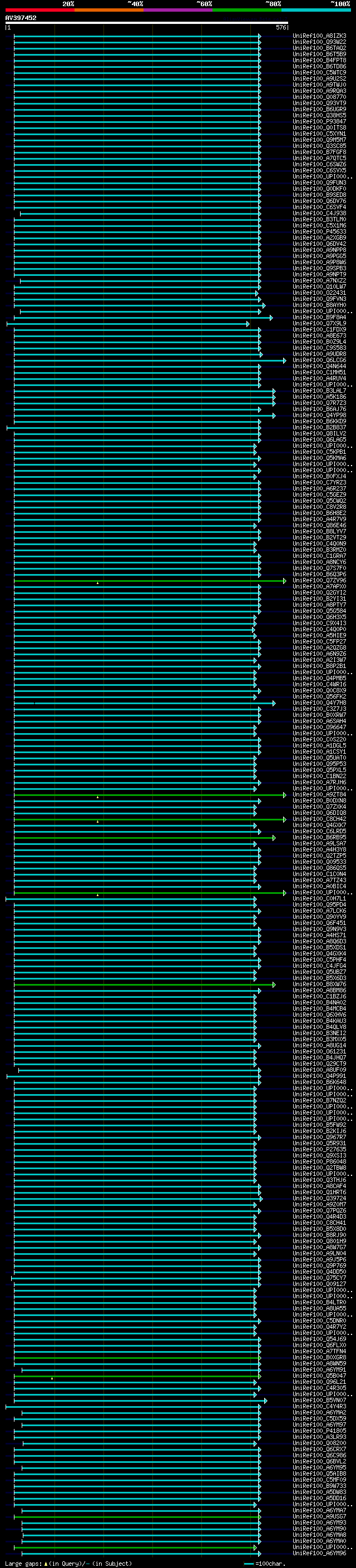The width and height of the screenshot is (356, 1568).
Task: Click the UniRef100_C3Z7J3 label
Action: point(319,709)
